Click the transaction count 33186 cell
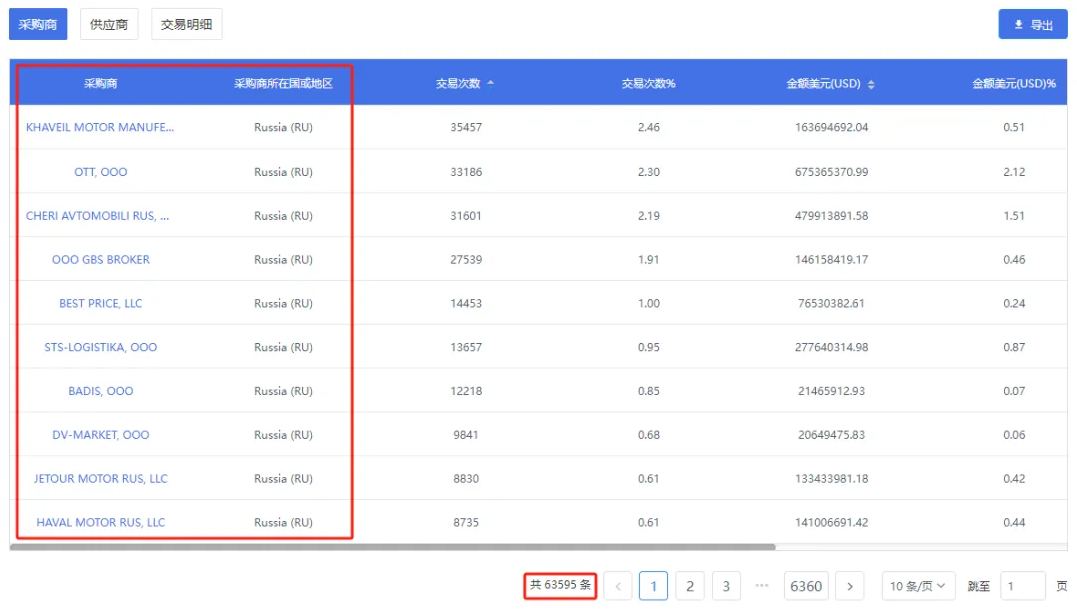1077x612 pixels. point(466,172)
